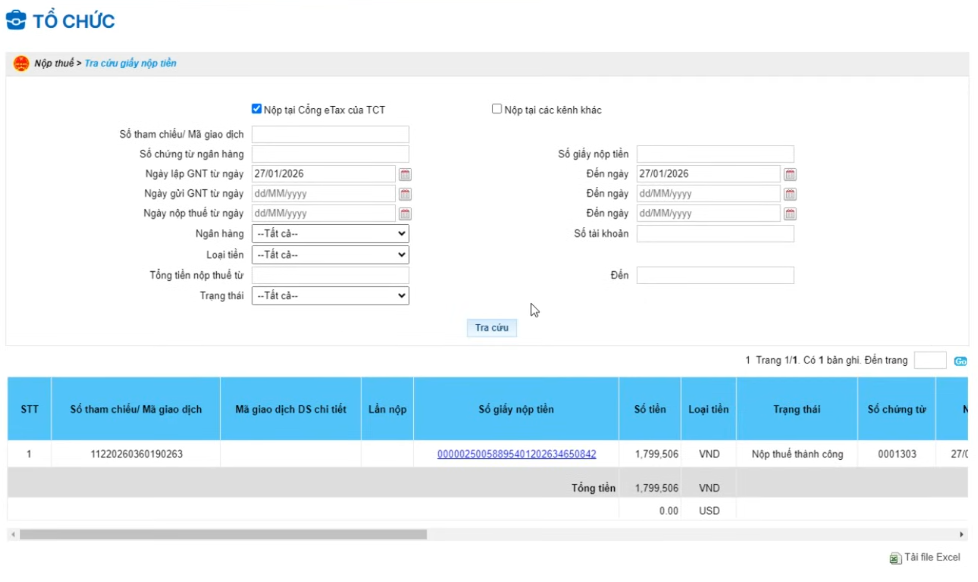Click right arrow of horizontal scrollbar
Viewport: 978px width, 582px height.
[x=961, y=535]
